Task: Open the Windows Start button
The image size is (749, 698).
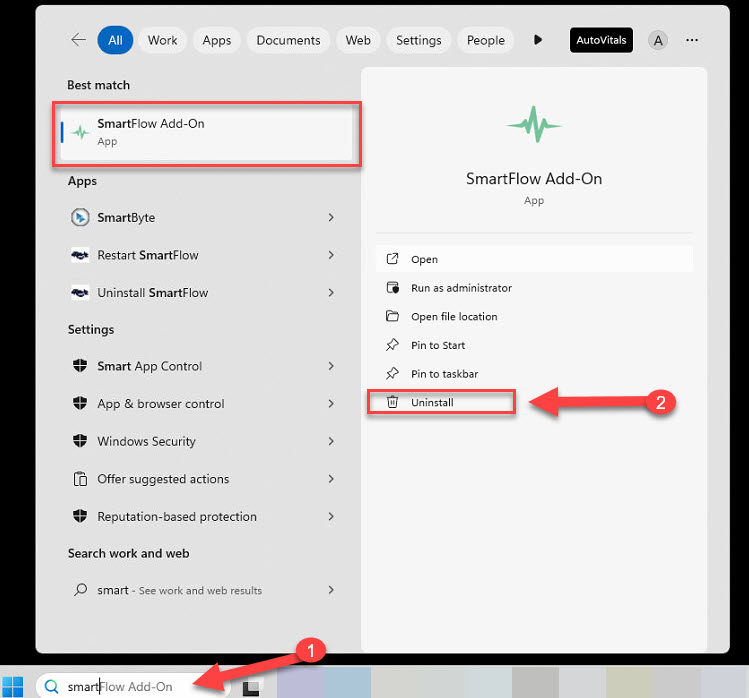Action: tap(13, 687)
